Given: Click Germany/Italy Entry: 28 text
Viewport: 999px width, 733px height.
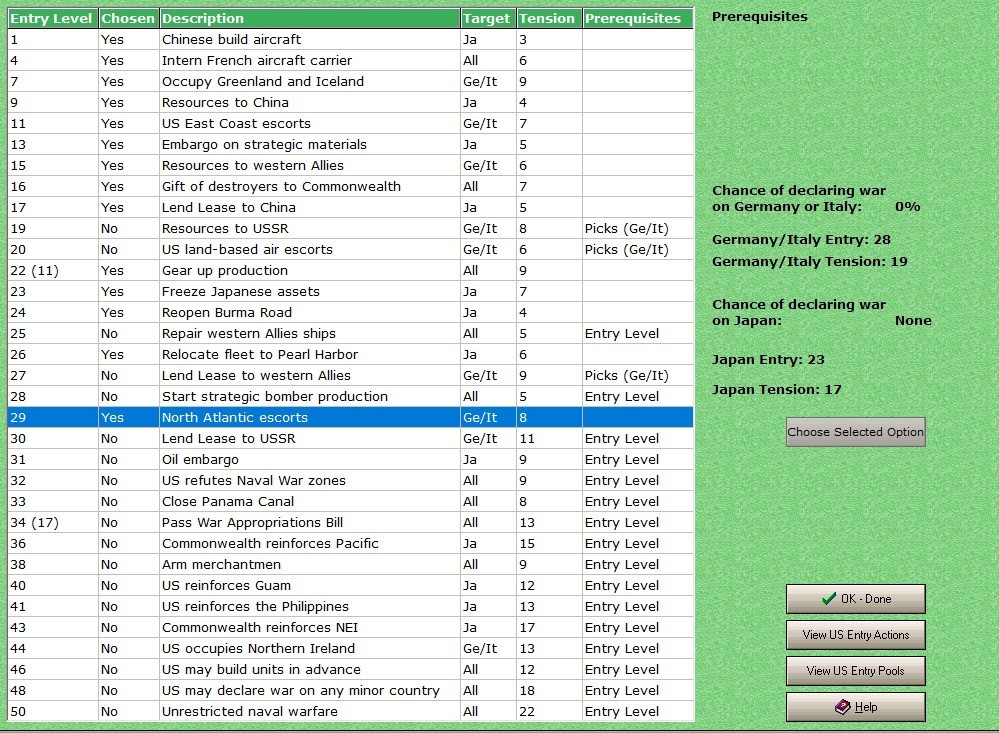Looking at the screenshot, I should pos(801,240).
